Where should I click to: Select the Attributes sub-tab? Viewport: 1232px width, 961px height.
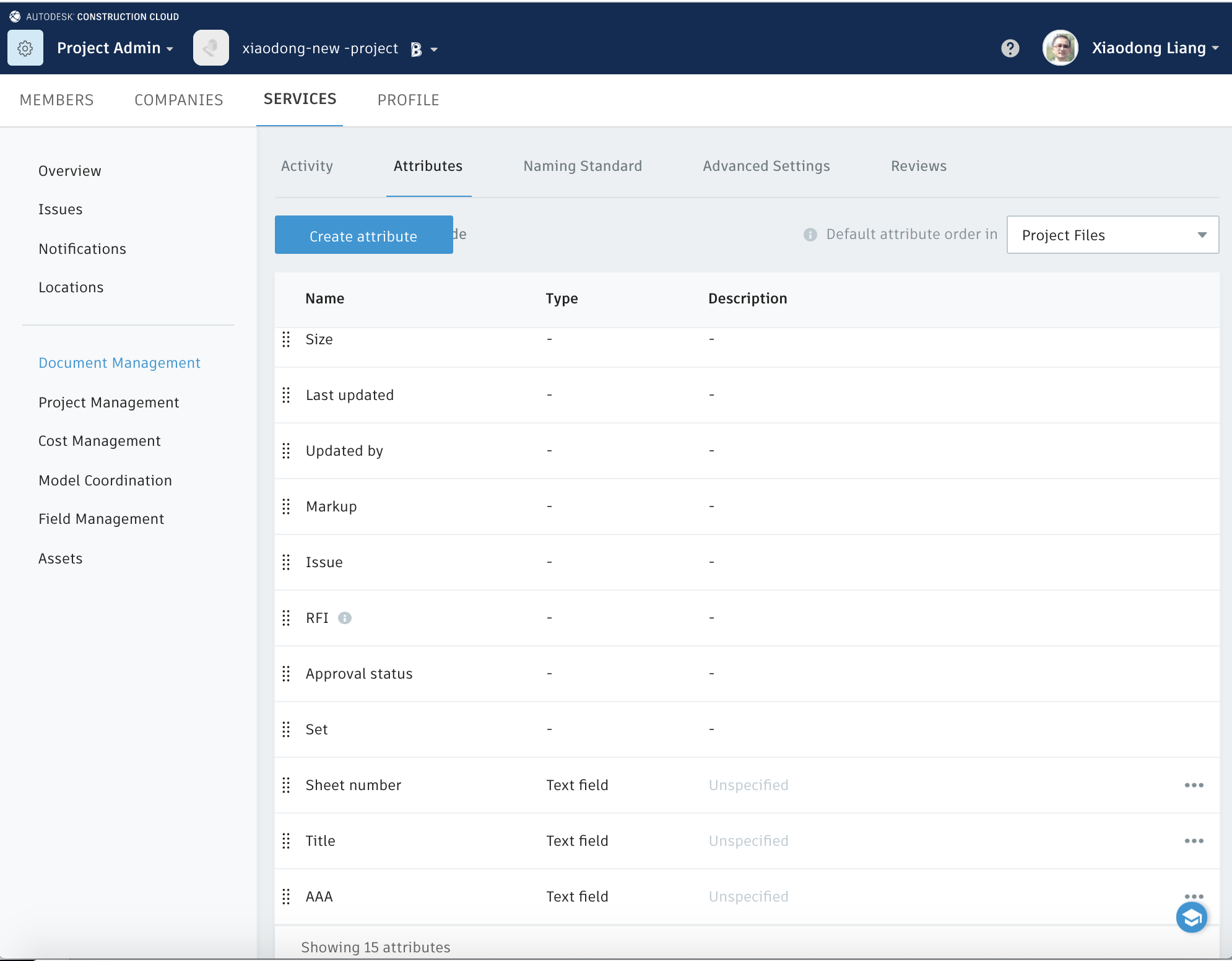(x=428, y=166)
